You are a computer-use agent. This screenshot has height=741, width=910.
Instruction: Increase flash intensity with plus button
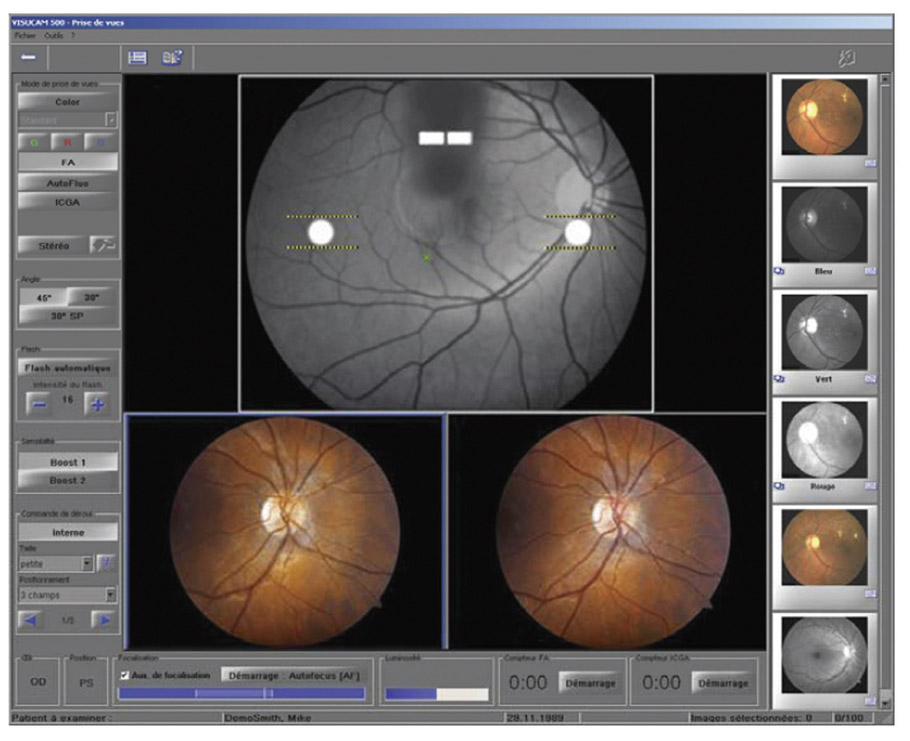point(97,404)
